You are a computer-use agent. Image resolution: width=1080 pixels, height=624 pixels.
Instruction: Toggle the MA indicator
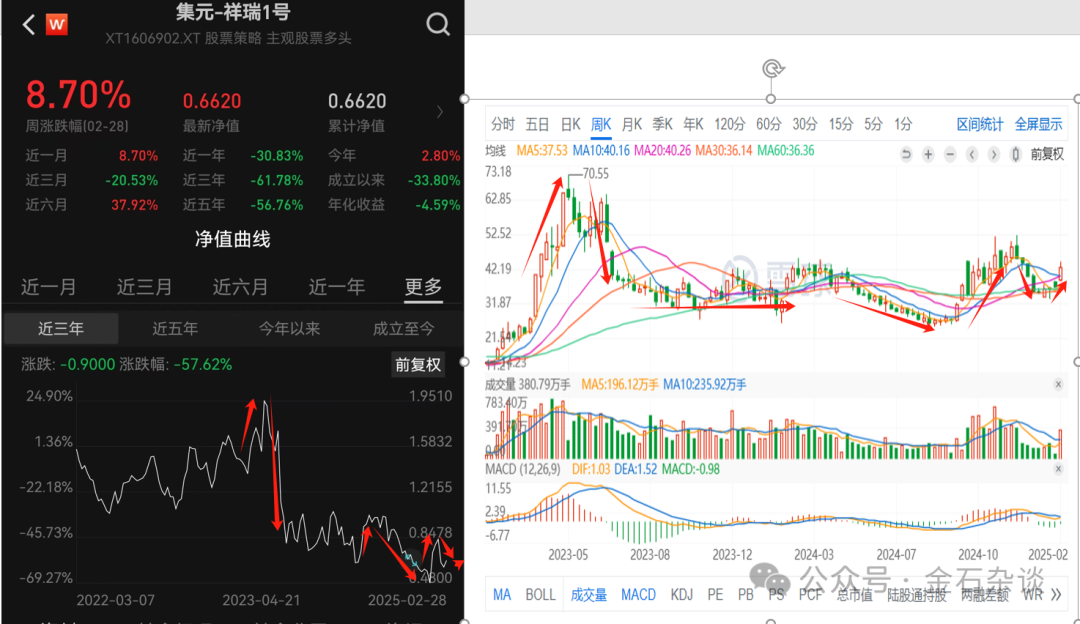pos(501,594)
